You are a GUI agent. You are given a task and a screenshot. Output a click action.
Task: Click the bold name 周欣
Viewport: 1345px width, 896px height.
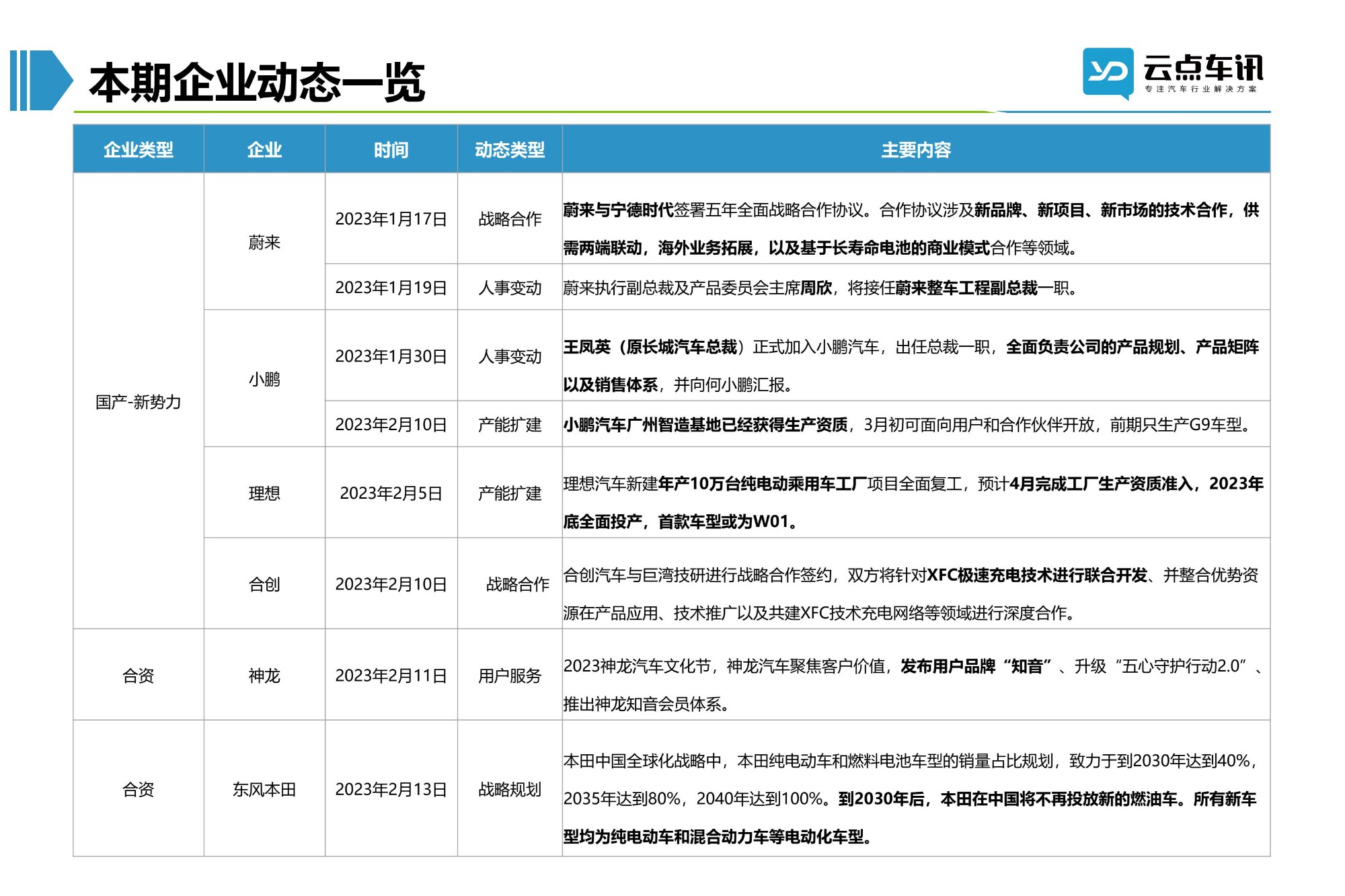[x=816, y=288]
